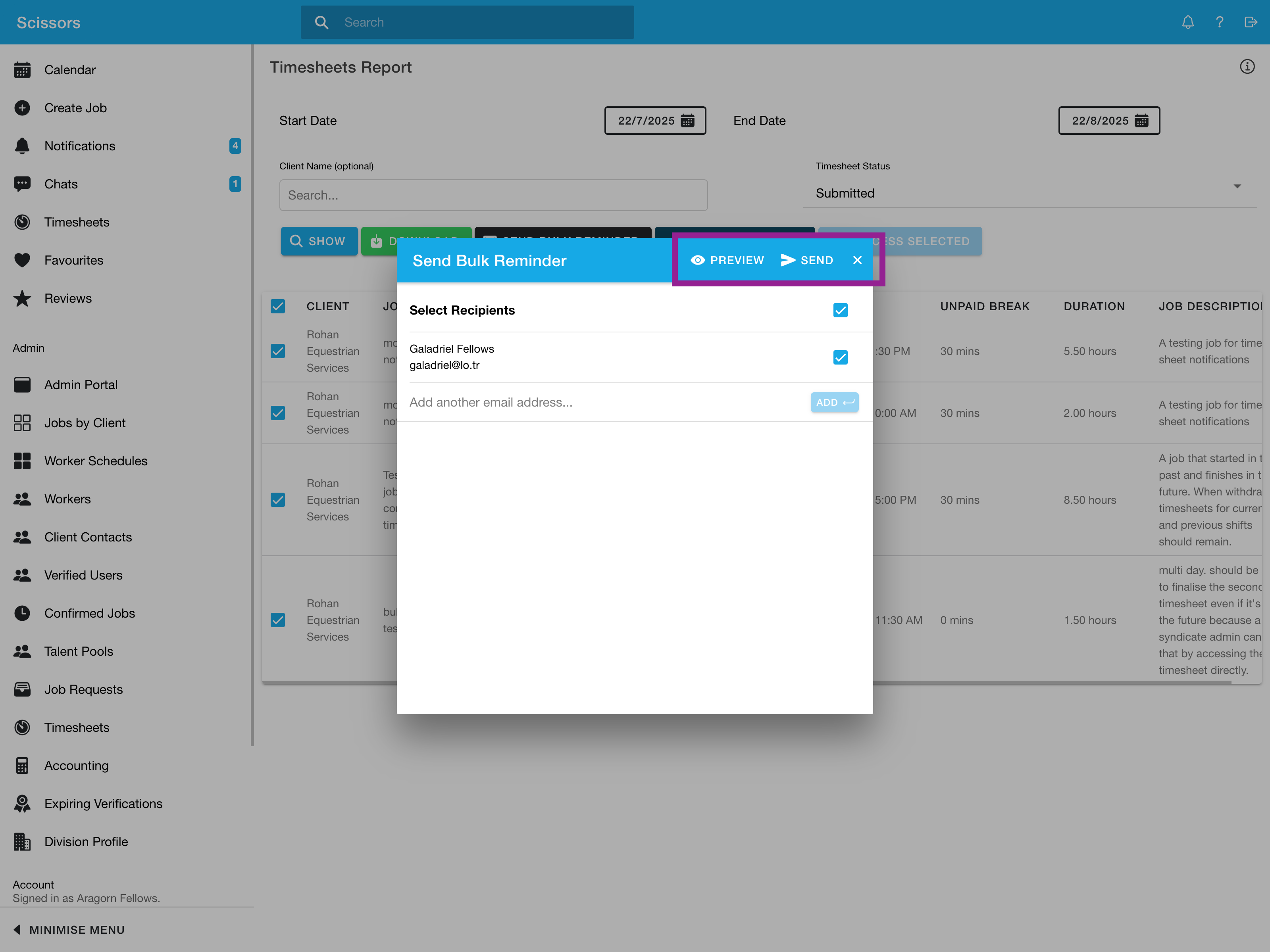Open Worker Schedules in the sidebar
This screenshot has width=1270, height=952.
pos(95,461)
